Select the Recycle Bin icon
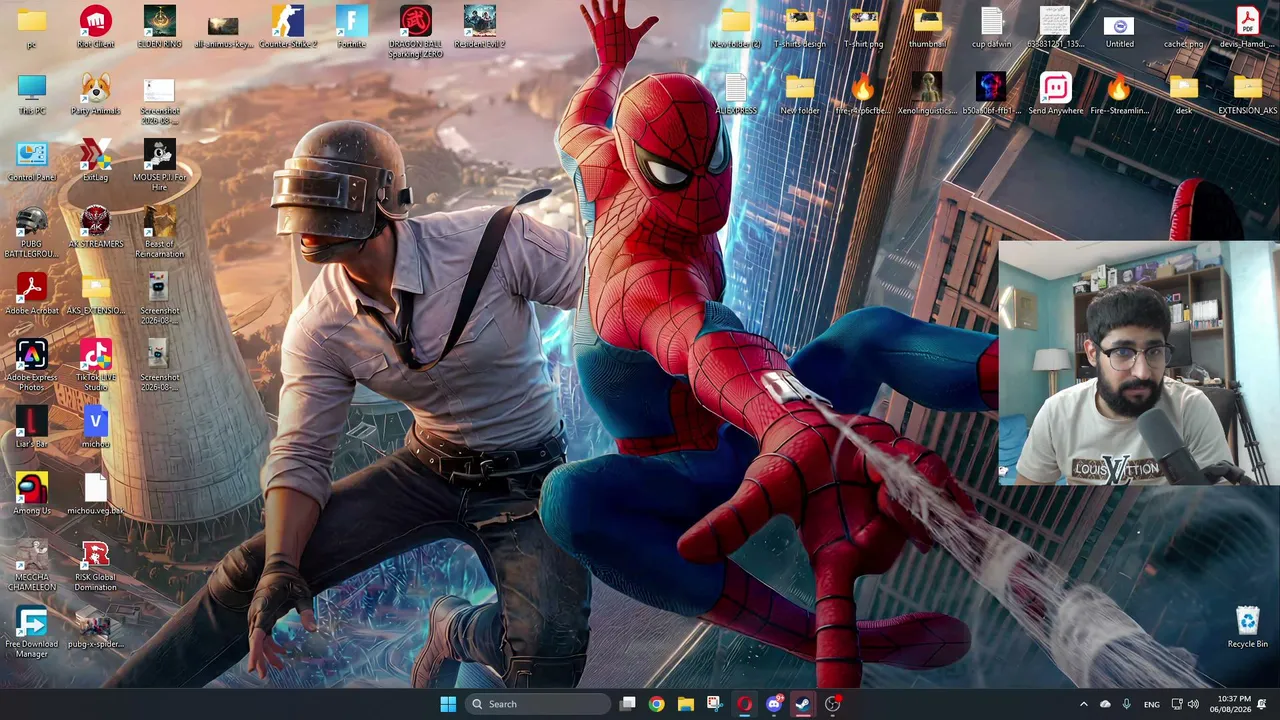Screen dimensions: 1280x720 [x=1247, y=628]
